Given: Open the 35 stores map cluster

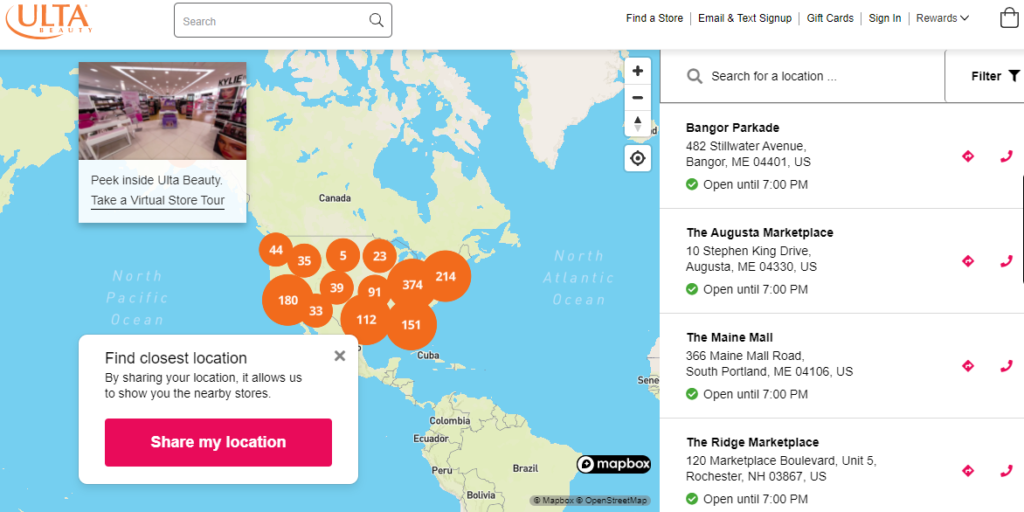Looking at the screenshot, I should [x=304, y=261].
